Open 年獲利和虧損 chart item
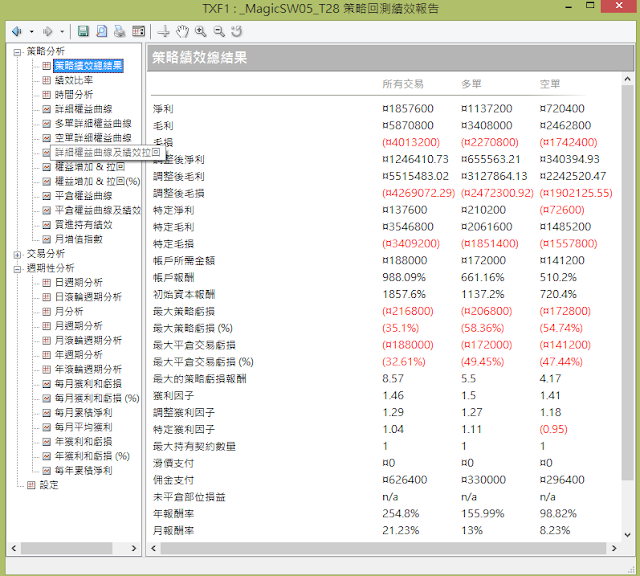This screenshot has height=576, width=640. (x=83, y=441)
